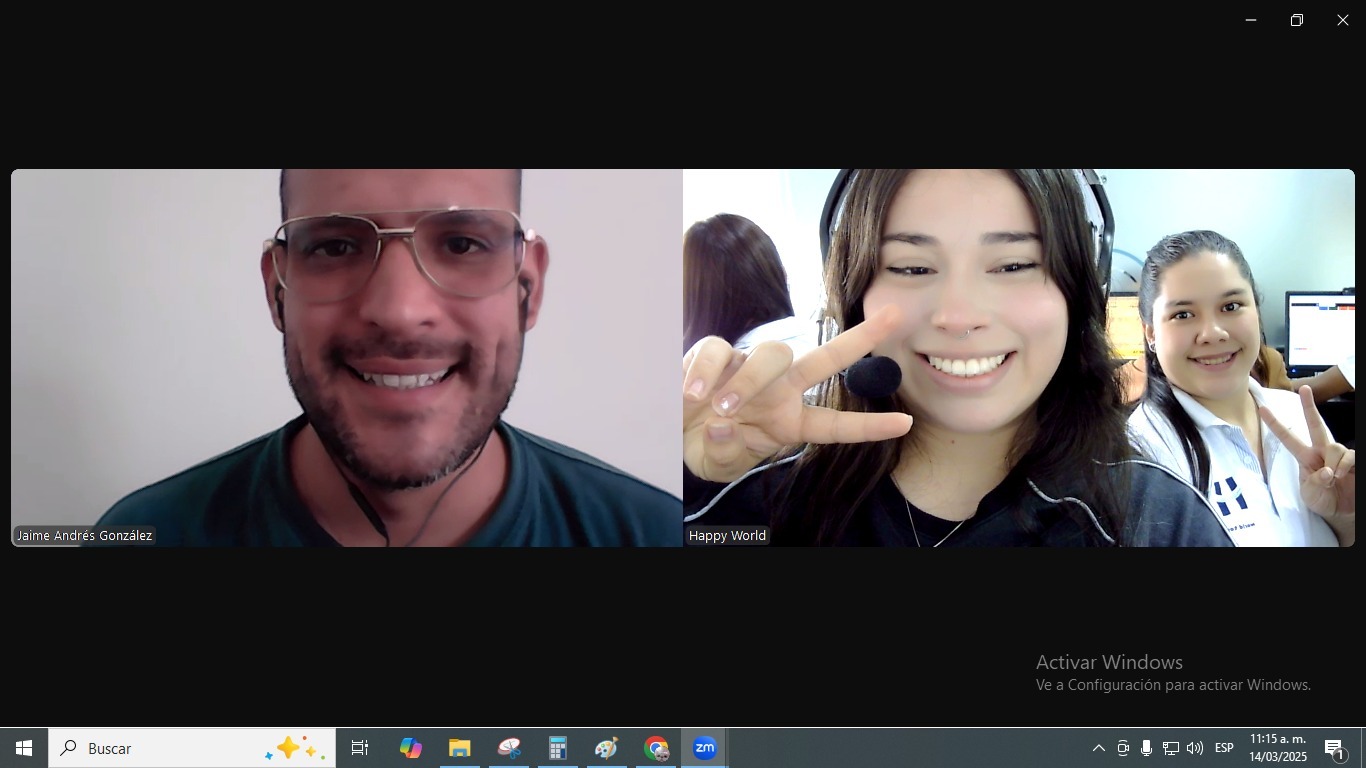Open the notification center with one alert
1366x768 pixels.
pos(1334,748)
